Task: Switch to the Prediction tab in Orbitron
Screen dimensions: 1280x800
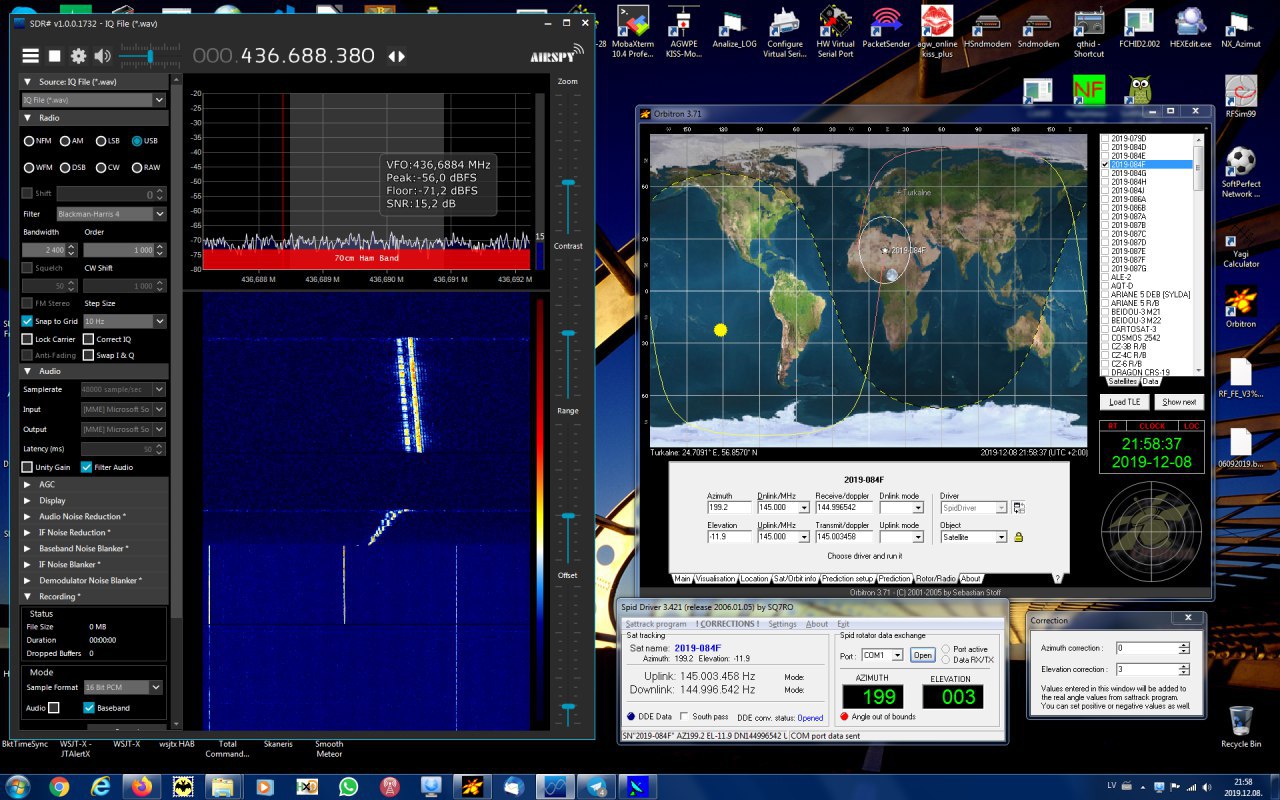Action: click(894, 578)
